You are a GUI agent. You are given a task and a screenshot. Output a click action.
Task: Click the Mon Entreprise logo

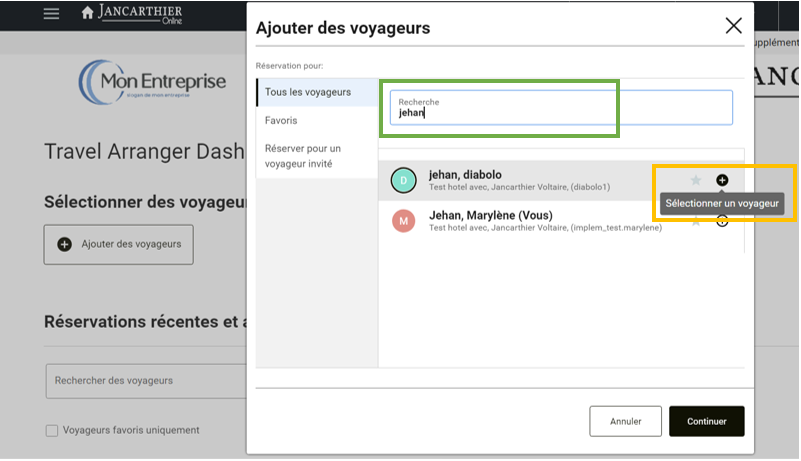click(153, 82)
